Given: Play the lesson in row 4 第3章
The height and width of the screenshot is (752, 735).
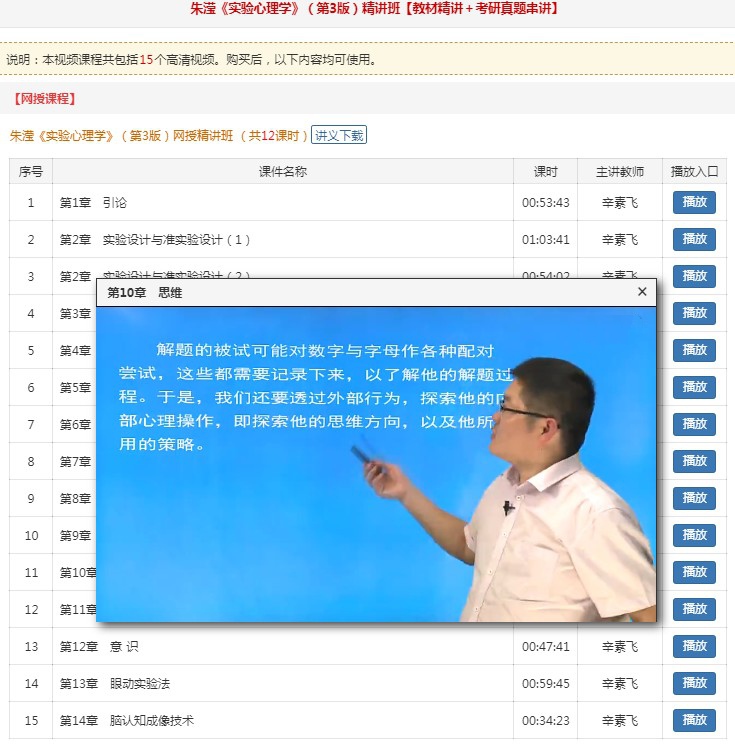Looking at the screenshot, I should (x=694, y=313).
